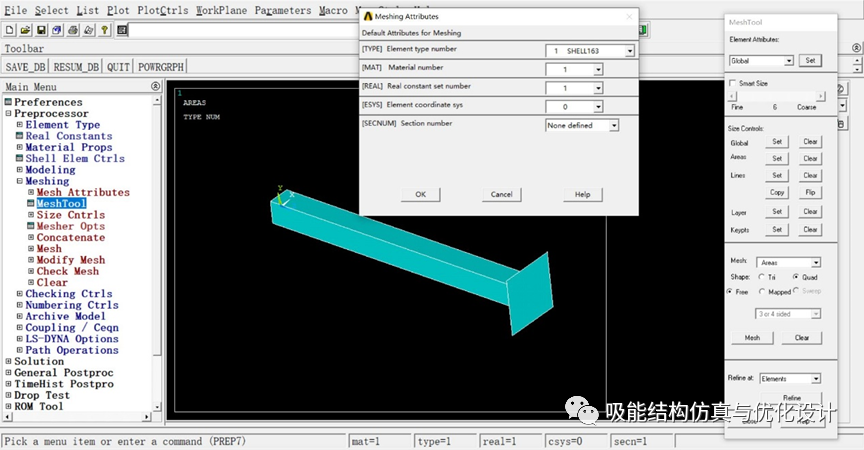The width and height of the screenshot is (864, 450).
Task: Expand the Solution tree node
Action: tap(8, 361)
